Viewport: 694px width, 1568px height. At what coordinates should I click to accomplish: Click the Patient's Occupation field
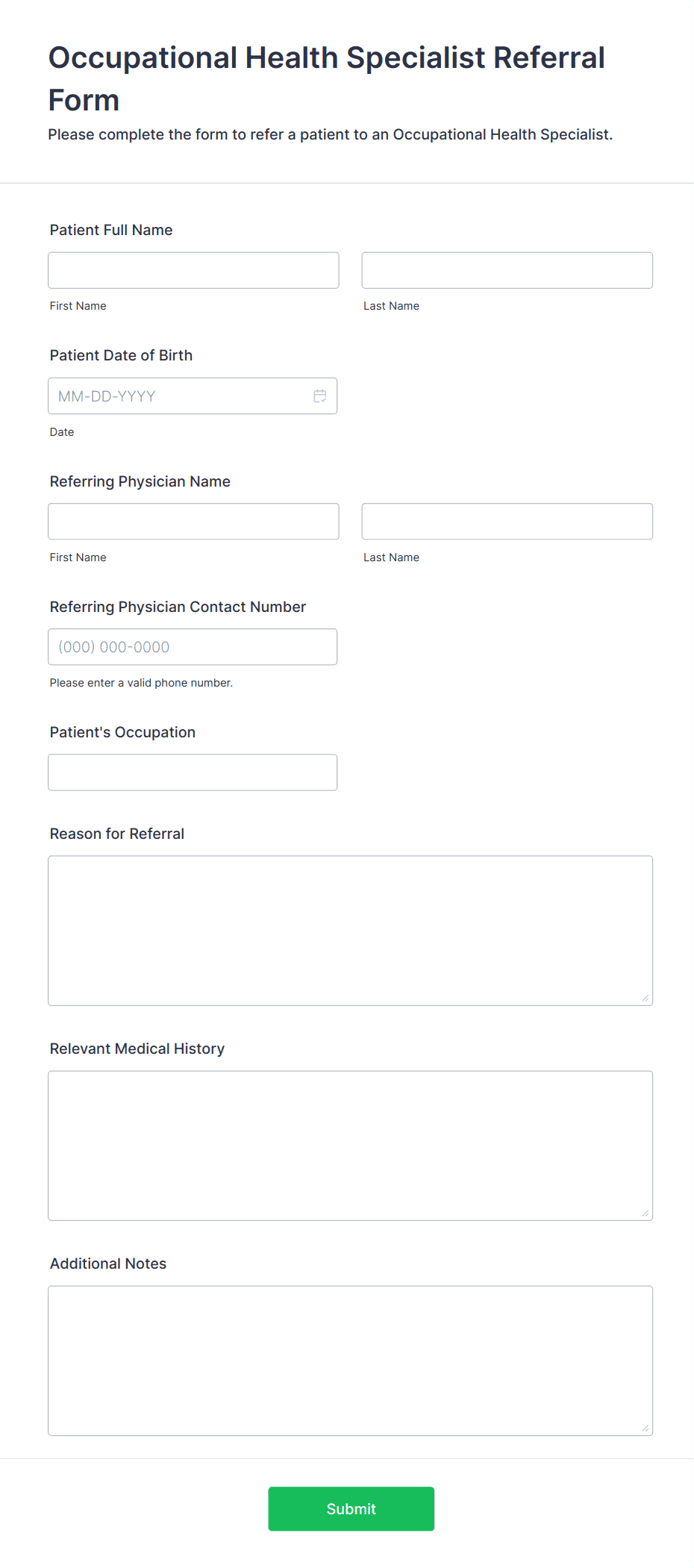tap(193, 772)
